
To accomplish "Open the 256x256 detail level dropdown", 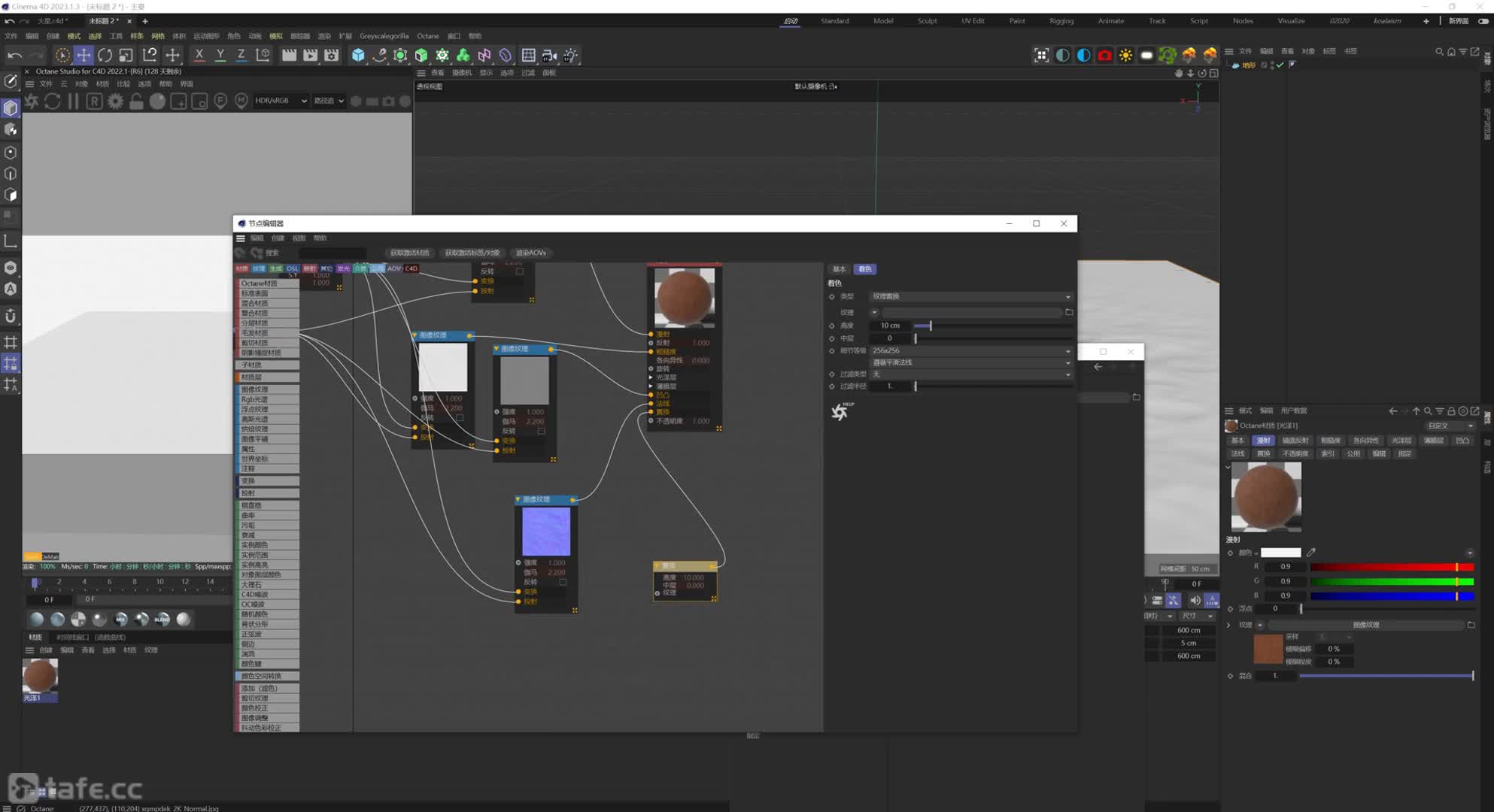I will [970, 350].
